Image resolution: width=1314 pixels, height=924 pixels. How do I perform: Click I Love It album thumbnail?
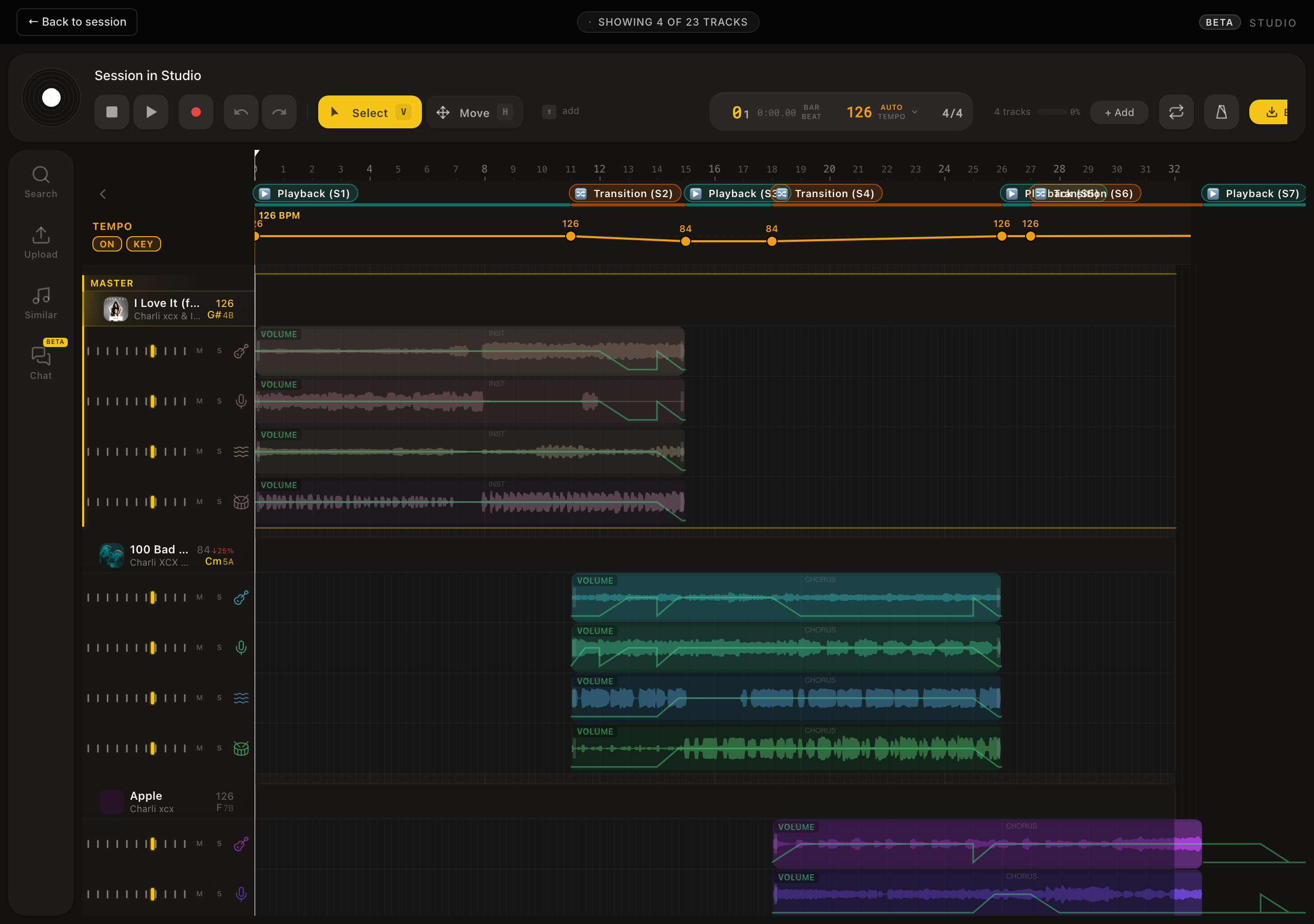tap(115, 309)
